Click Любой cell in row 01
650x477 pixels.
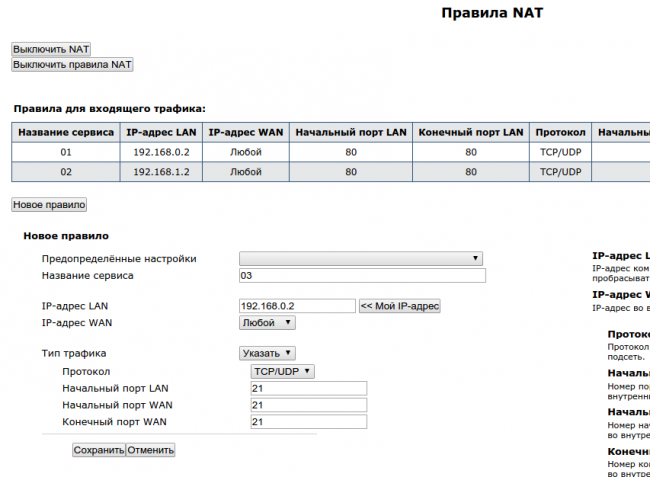[246, 153]
